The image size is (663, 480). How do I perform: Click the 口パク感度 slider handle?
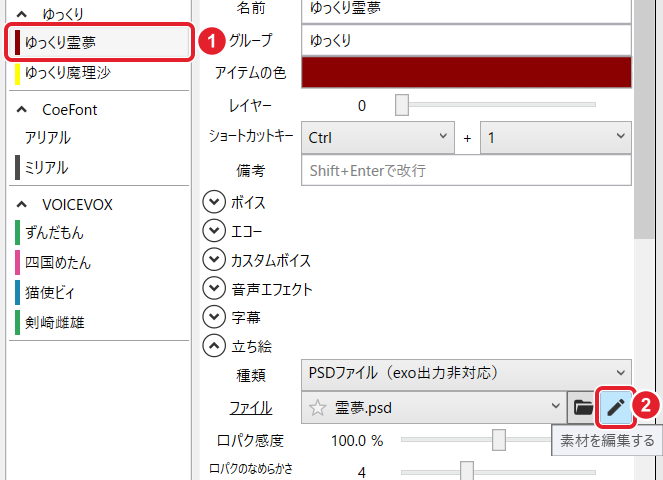click(x=499, y=440)
